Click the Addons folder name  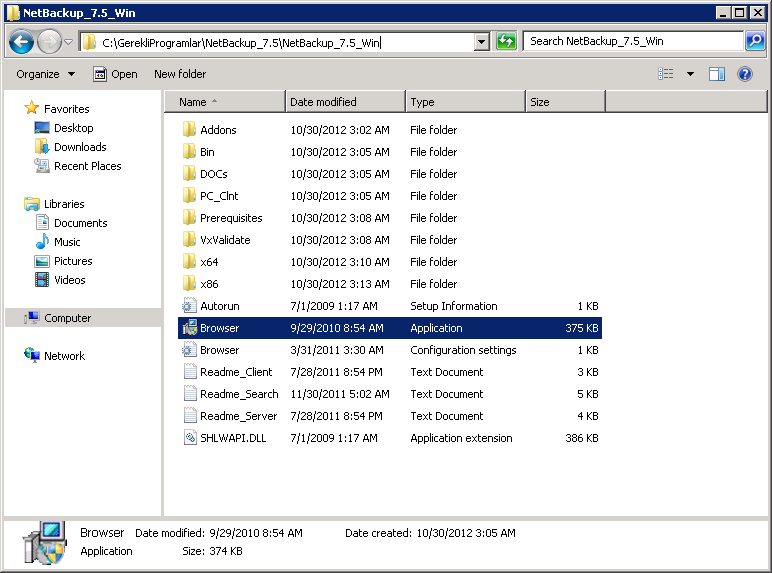(x=218, y=130)
